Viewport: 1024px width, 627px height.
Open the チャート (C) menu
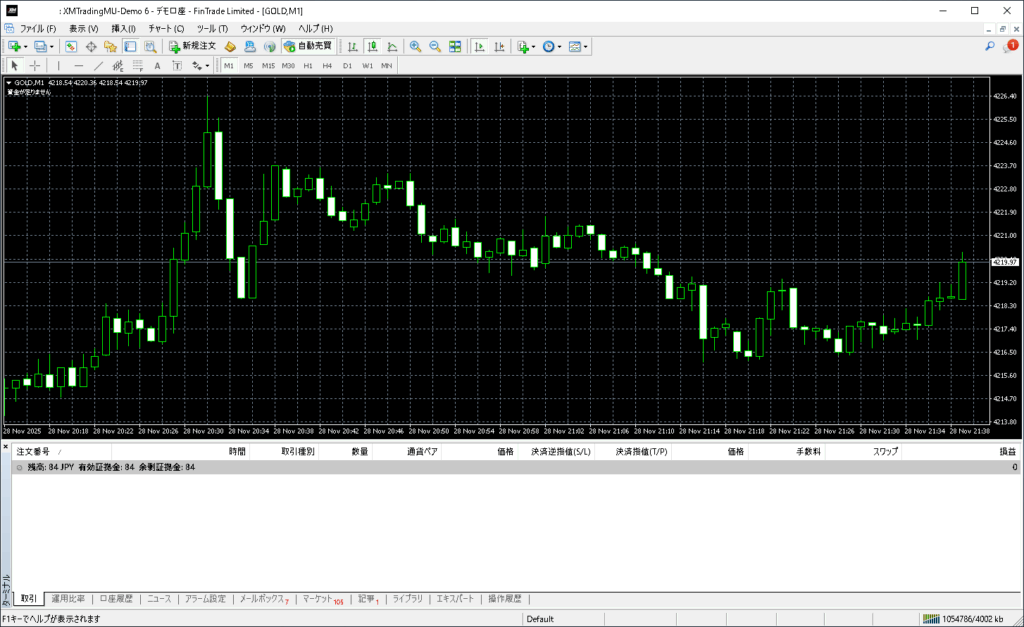click(x=166, y=28)
